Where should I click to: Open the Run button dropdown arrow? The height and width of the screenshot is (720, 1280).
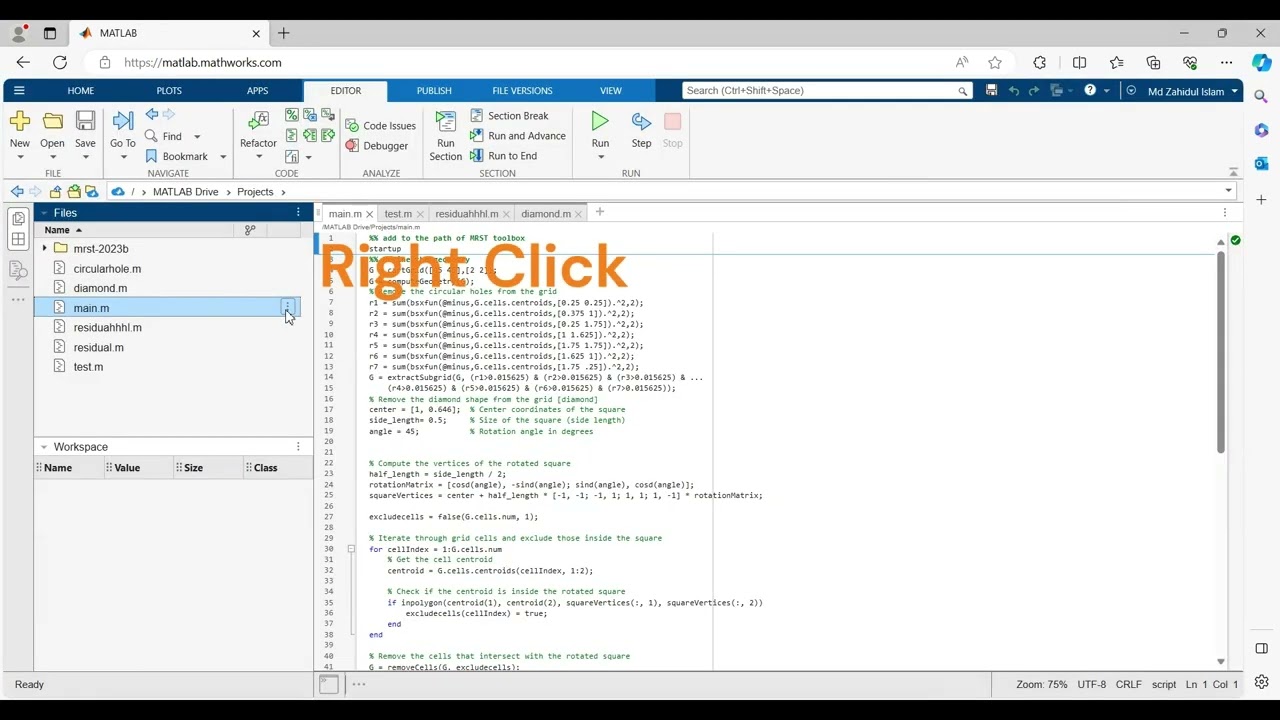[x=600, y=157]
